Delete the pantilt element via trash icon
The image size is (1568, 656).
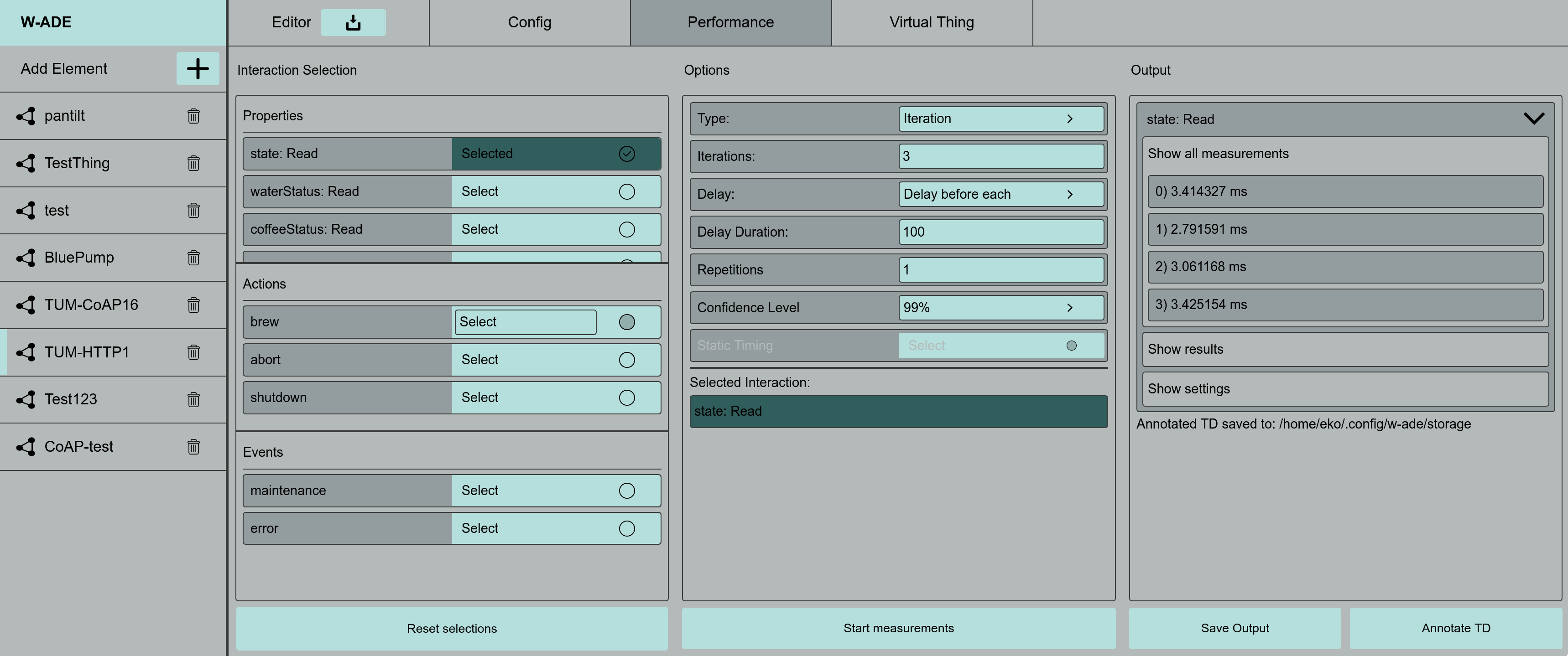(x=193, y=115)
